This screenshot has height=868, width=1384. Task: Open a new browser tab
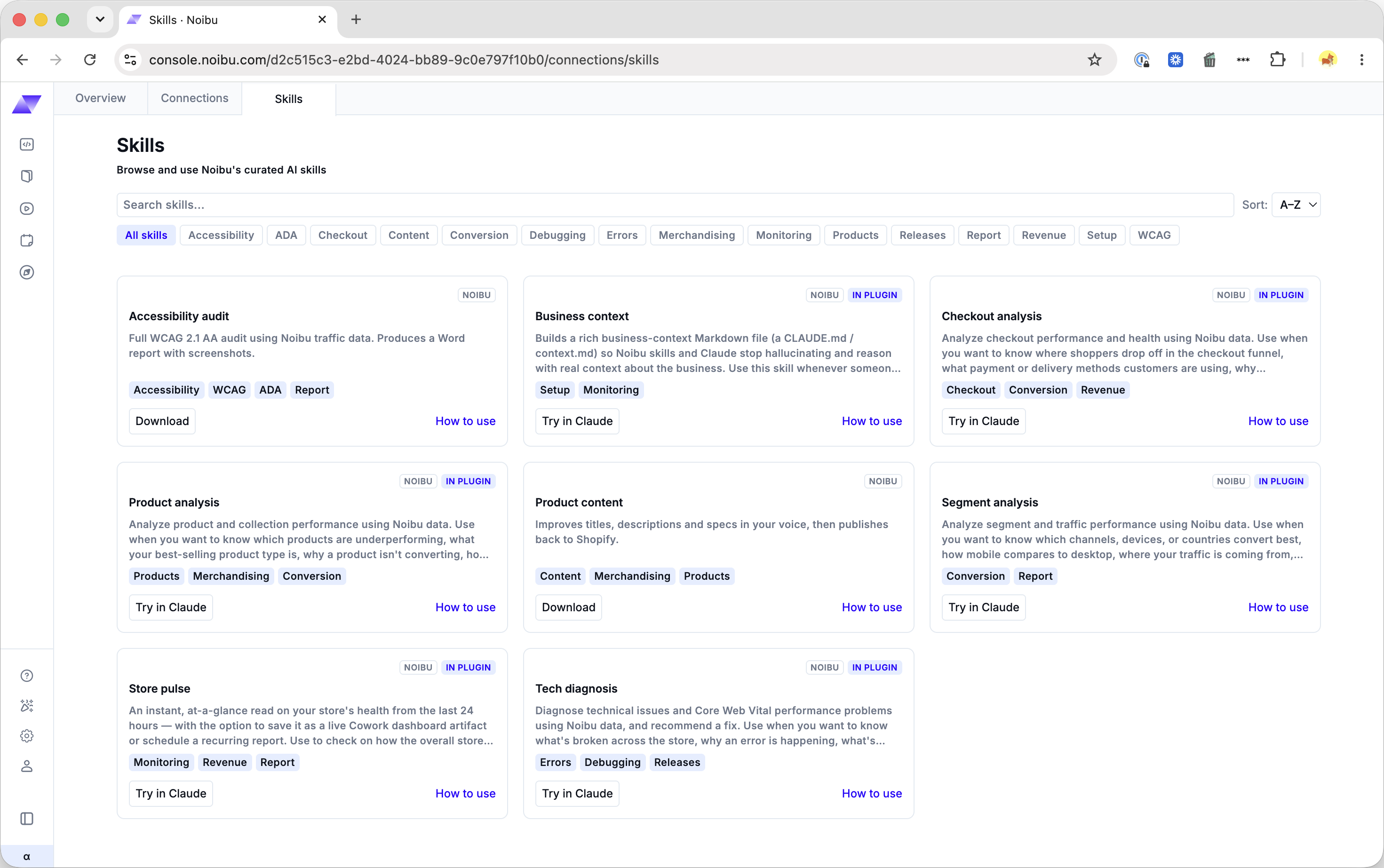pyautogui.click(x=356, y=20)
